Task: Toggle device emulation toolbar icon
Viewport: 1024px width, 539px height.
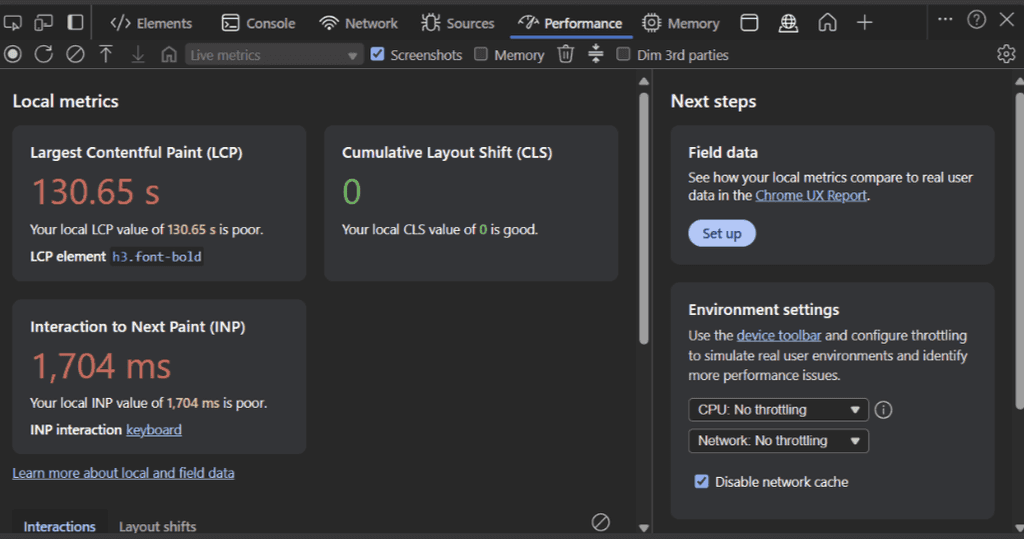Action: pos(44,22)
